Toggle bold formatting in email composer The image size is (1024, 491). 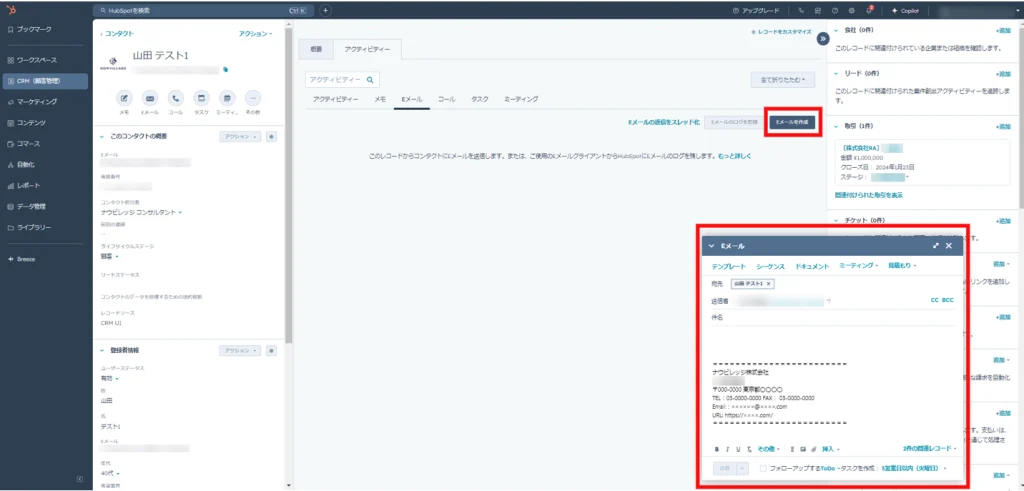(716, 449)
